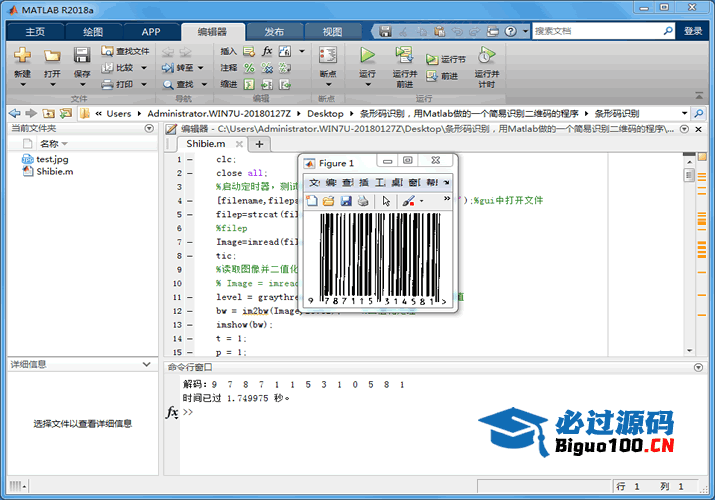Switch to the APP tab
Viewport: 715px width, 500px height.
tap(151, 31)
